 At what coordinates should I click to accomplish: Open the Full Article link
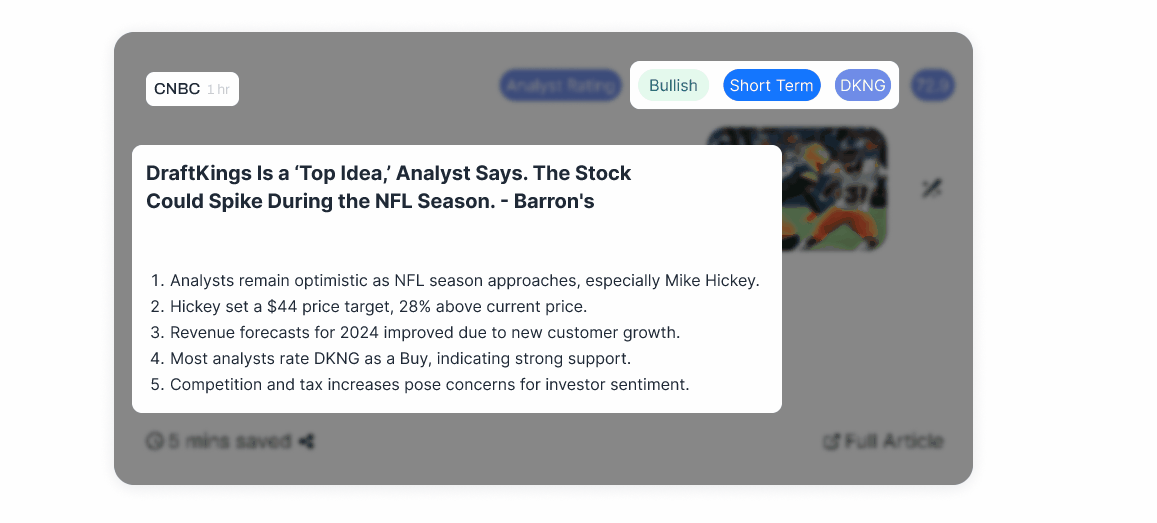pos(894,442)
